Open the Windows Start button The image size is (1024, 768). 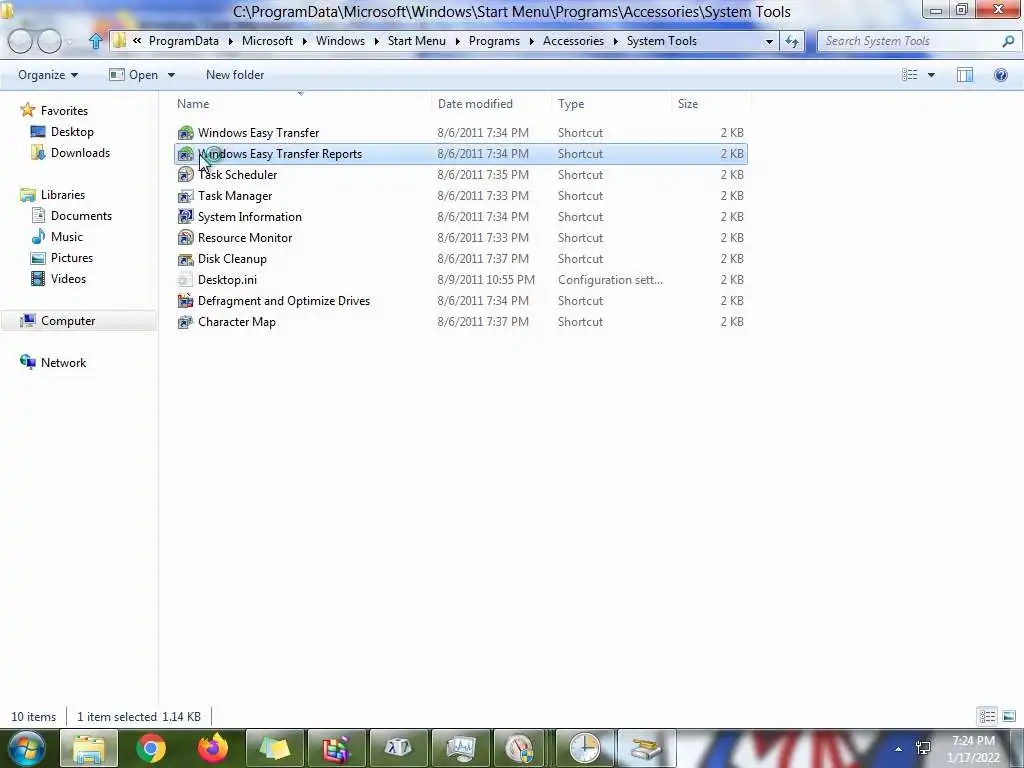coord(26,748)
